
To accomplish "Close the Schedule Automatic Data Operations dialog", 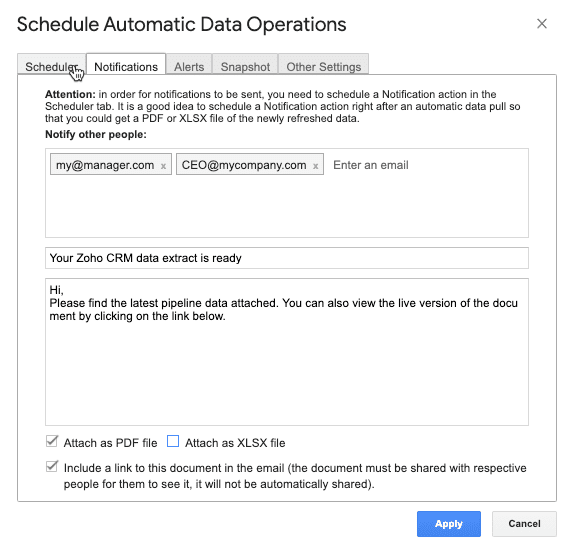I will pyautogui.click(x=542, y=24).
